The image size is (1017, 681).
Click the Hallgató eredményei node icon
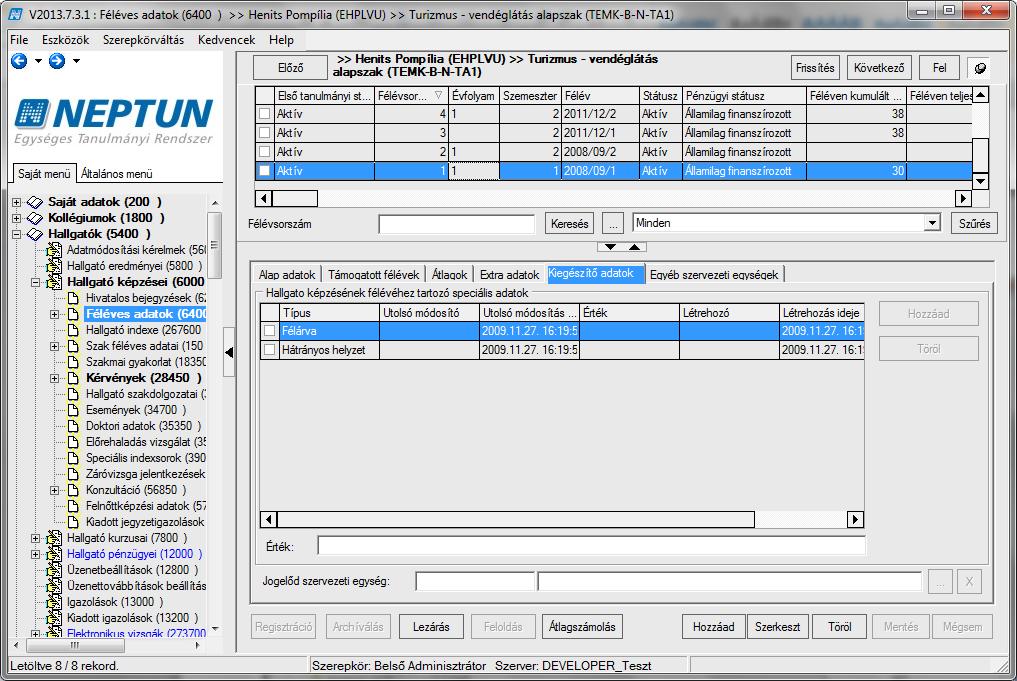pyautogui.click(x=54, y=266)
